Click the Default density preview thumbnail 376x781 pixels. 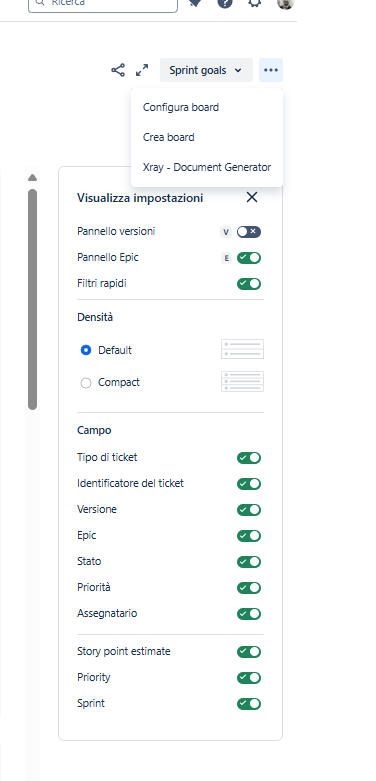tap(243, 349)
